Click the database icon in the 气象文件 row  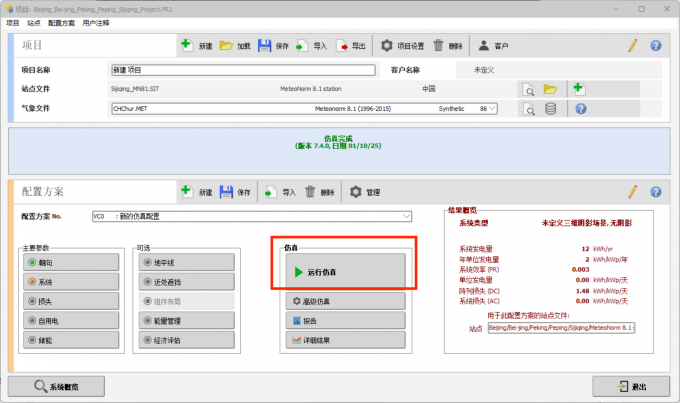[x=550, y=108]
